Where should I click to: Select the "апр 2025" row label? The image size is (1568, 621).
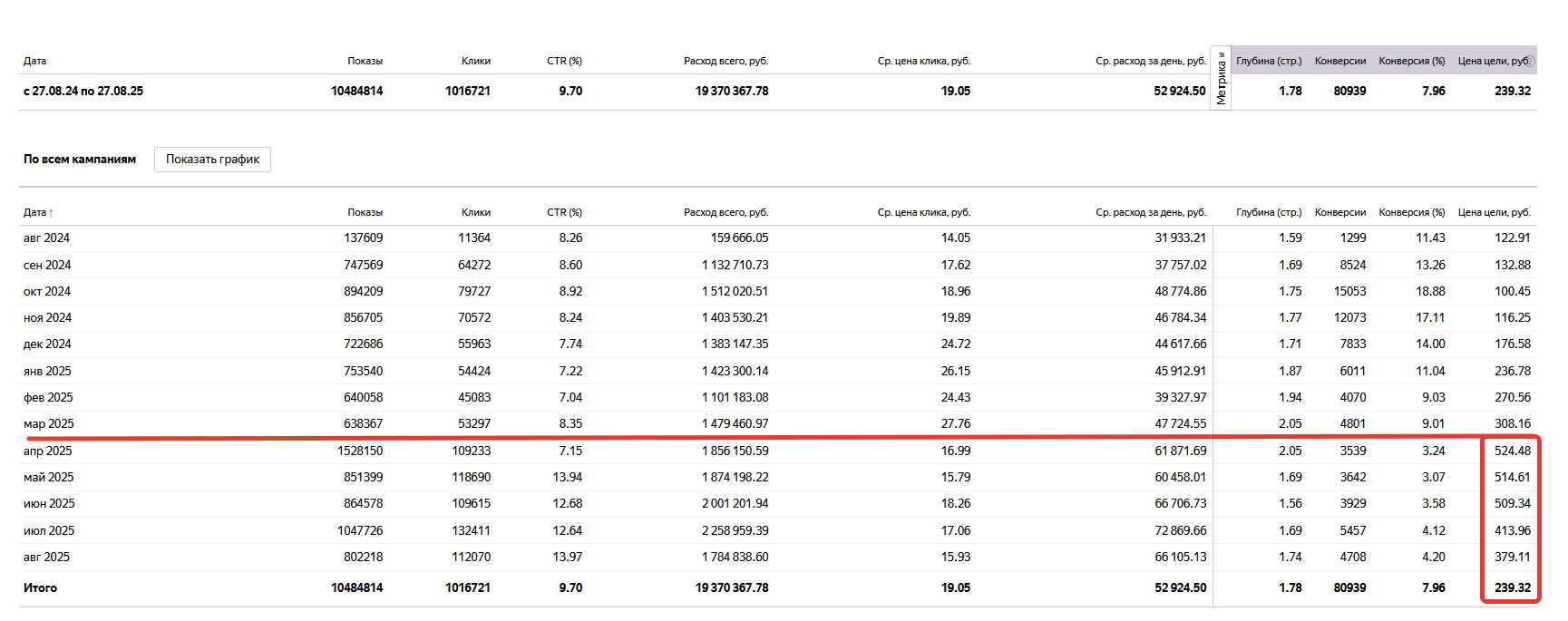click(x=47, y=451)
